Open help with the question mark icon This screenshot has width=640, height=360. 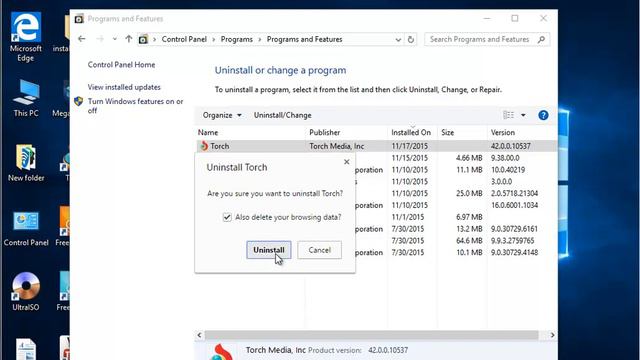(x=543, y=115)
